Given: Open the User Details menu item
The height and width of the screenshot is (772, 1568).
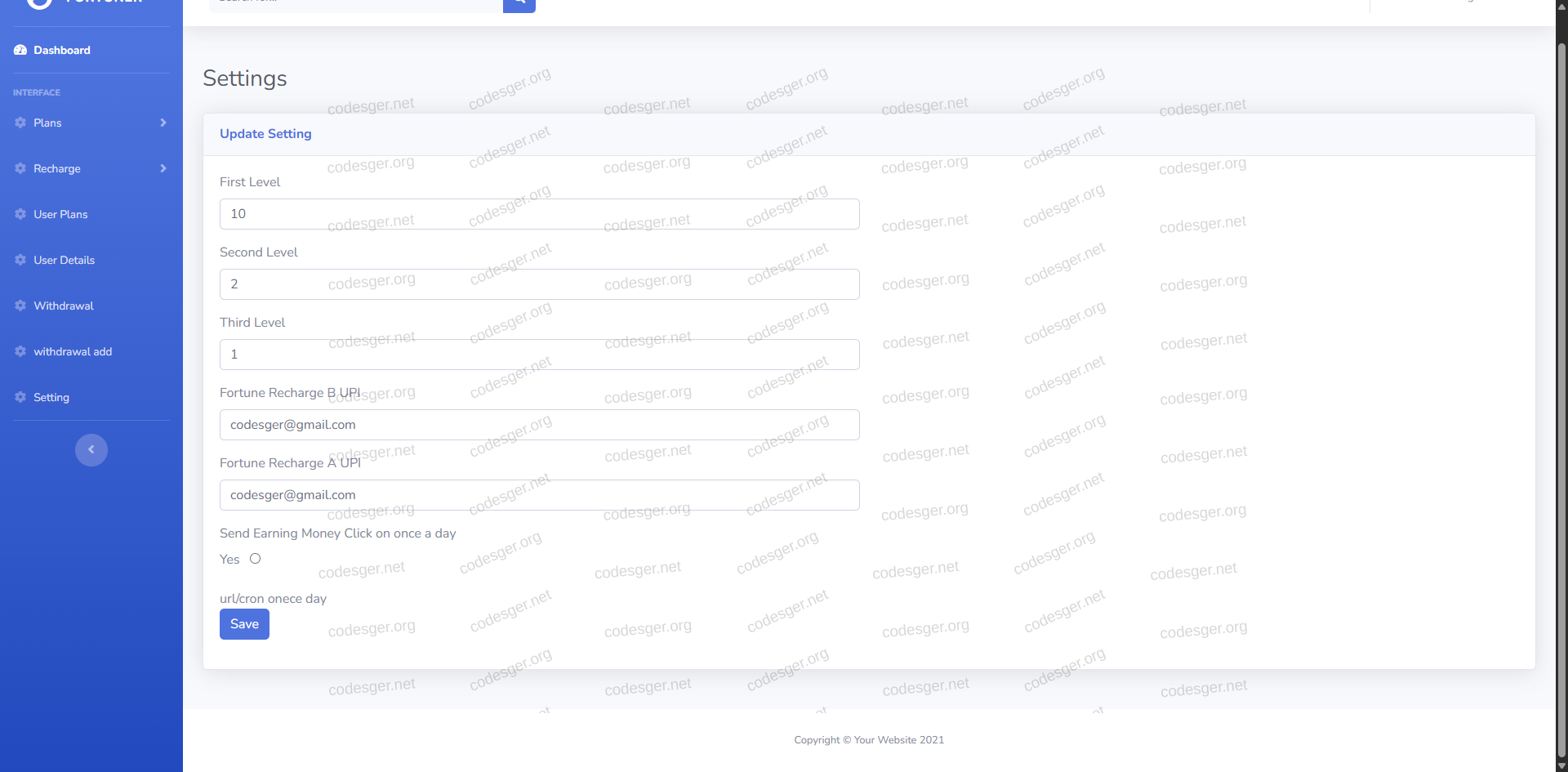Looking at the screenshot, I should click(64, 260).
